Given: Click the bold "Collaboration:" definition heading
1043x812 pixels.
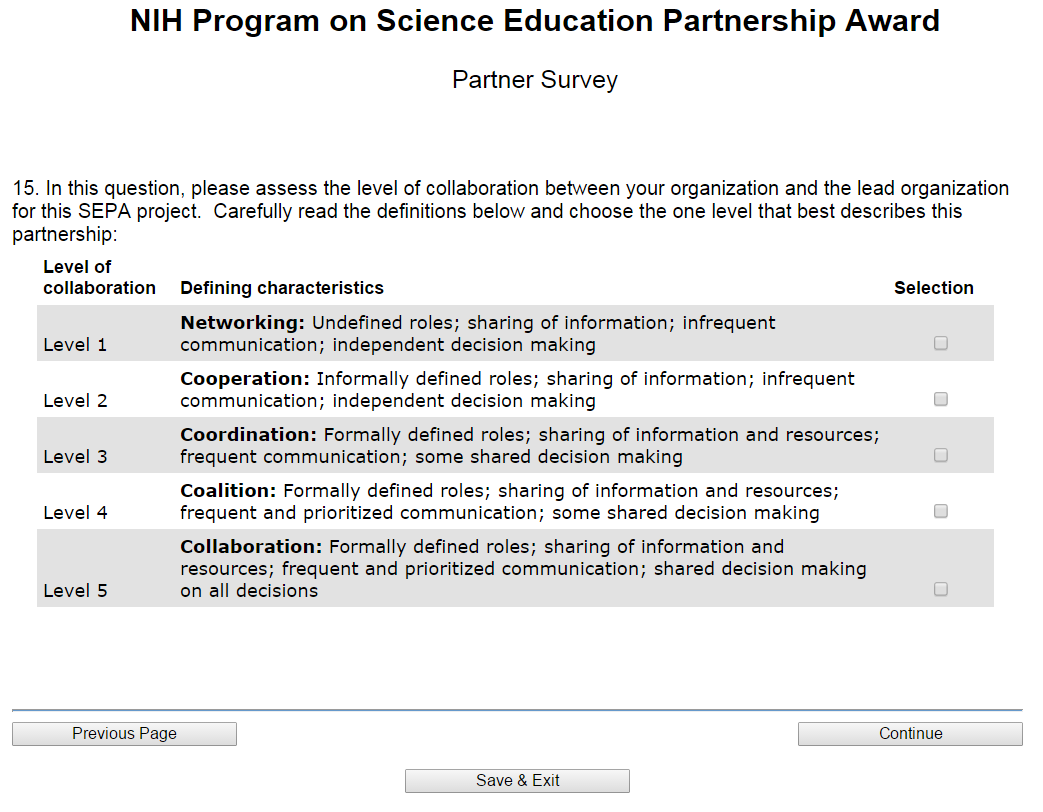Looking at the screenshot, I should 251,547.
